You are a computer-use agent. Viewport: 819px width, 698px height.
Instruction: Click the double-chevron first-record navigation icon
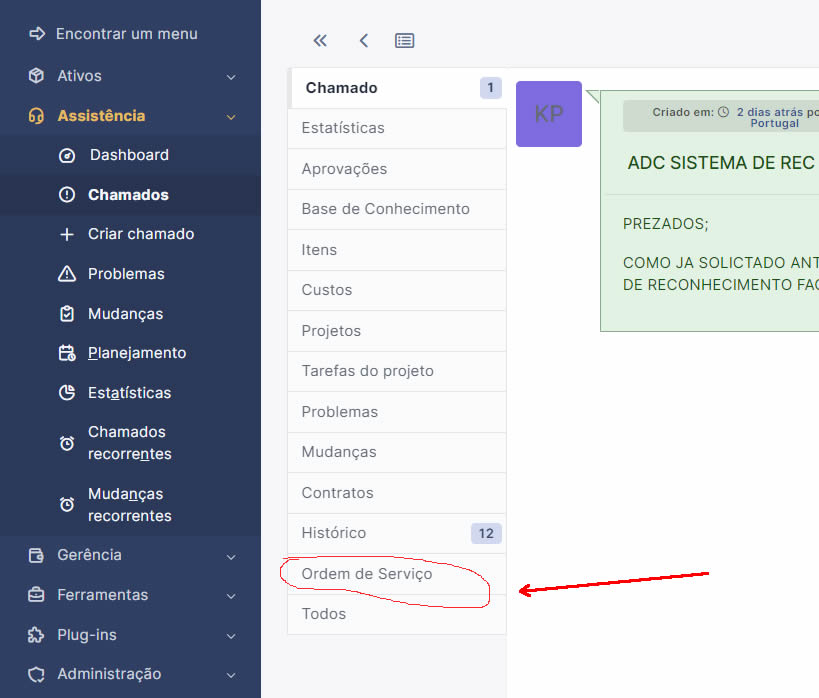click(320, 41)
